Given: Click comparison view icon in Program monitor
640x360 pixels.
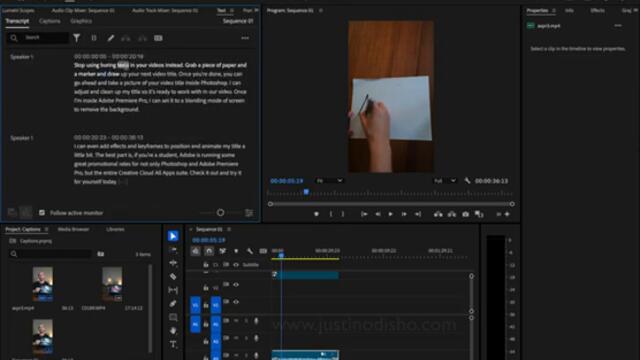Looking at the screenshot, I should (479, 214).
